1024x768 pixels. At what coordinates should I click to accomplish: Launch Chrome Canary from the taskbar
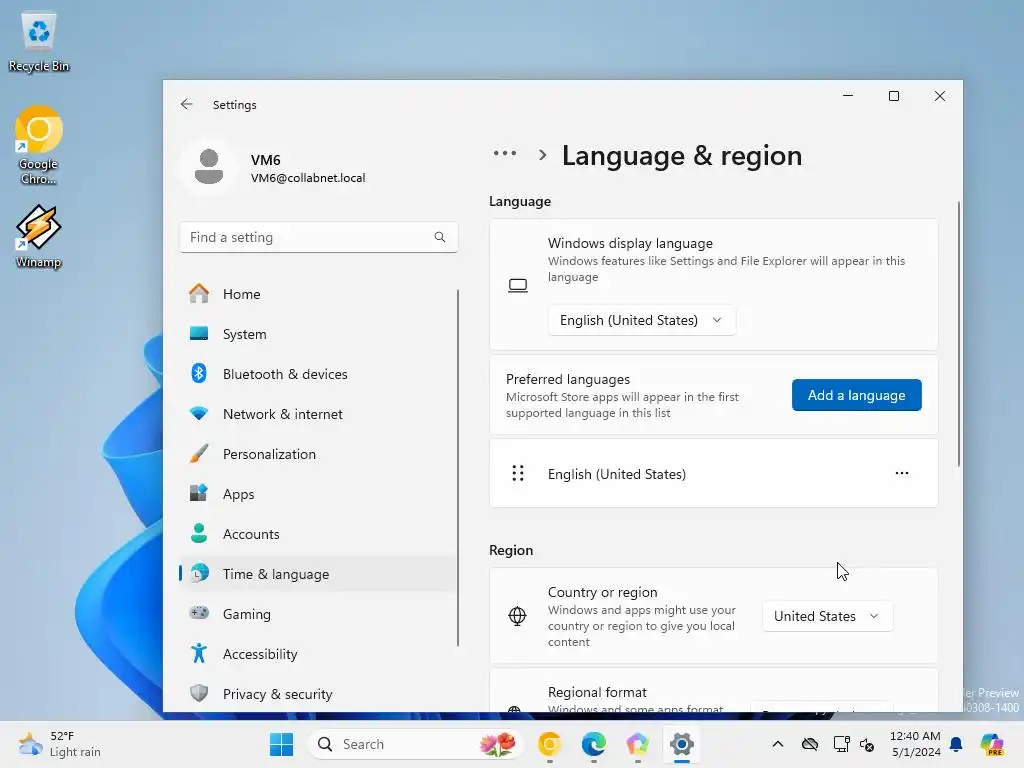pos(550,744)
